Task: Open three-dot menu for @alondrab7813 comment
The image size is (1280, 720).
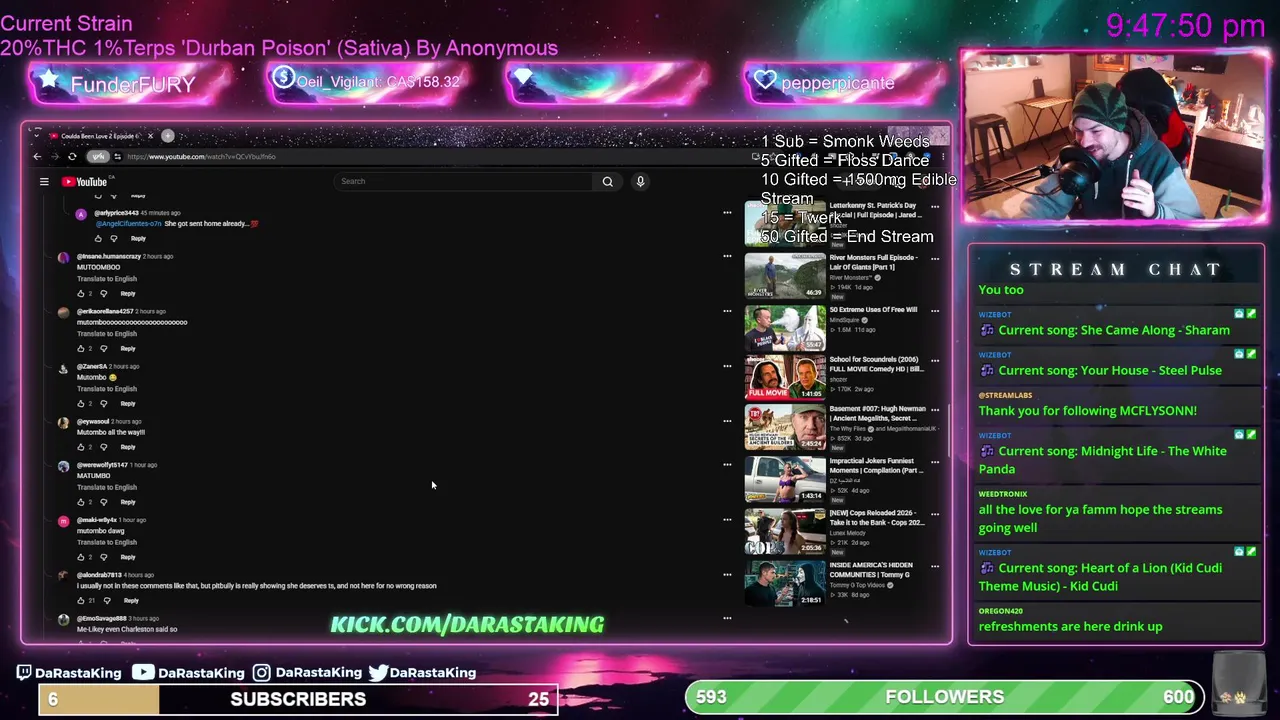Action: tap(727, 575)
